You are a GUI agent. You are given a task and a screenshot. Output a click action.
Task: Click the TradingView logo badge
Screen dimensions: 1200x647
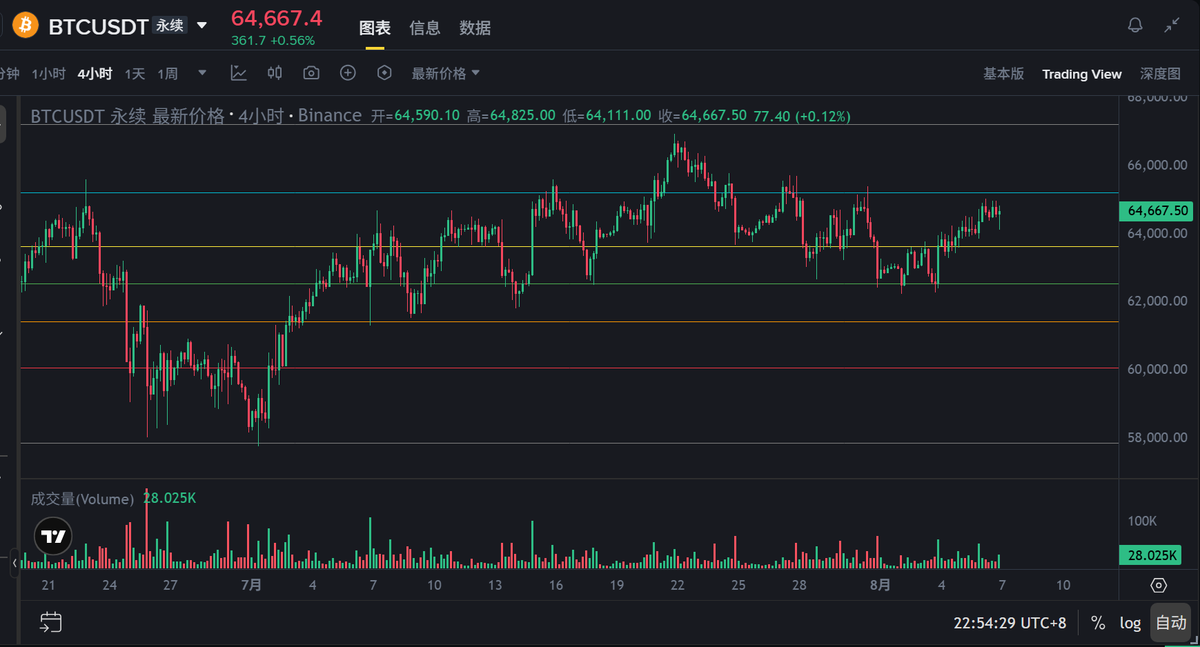[53, 537]
